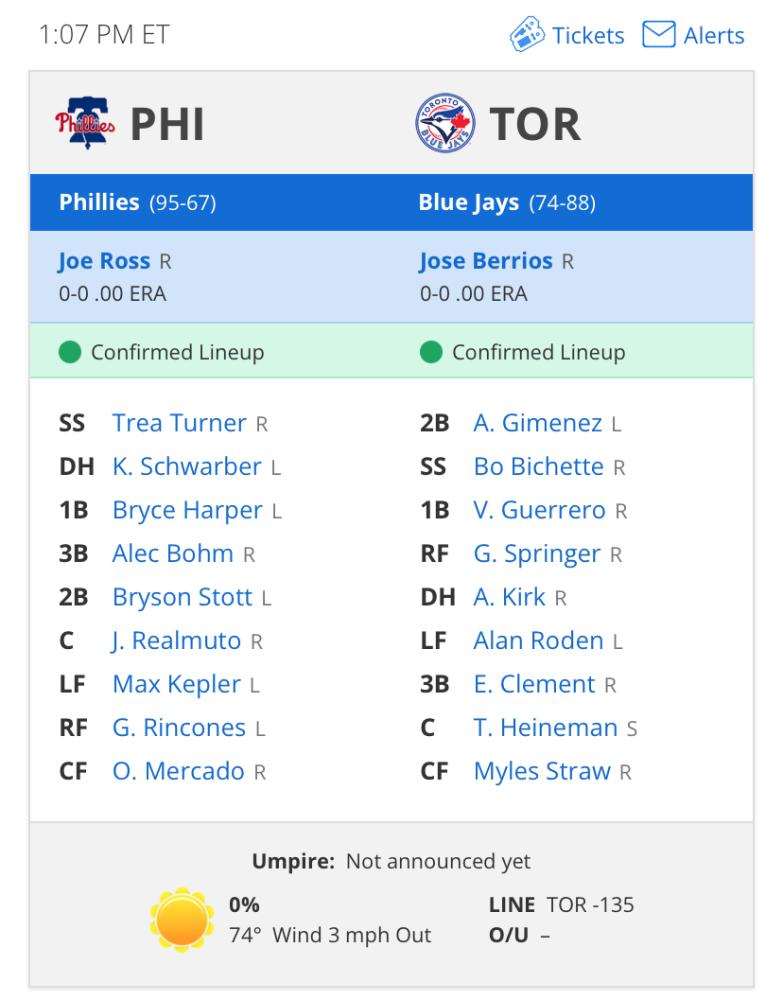Click the Phillies team logo
783x1000 pixels.
coord(85,122)
